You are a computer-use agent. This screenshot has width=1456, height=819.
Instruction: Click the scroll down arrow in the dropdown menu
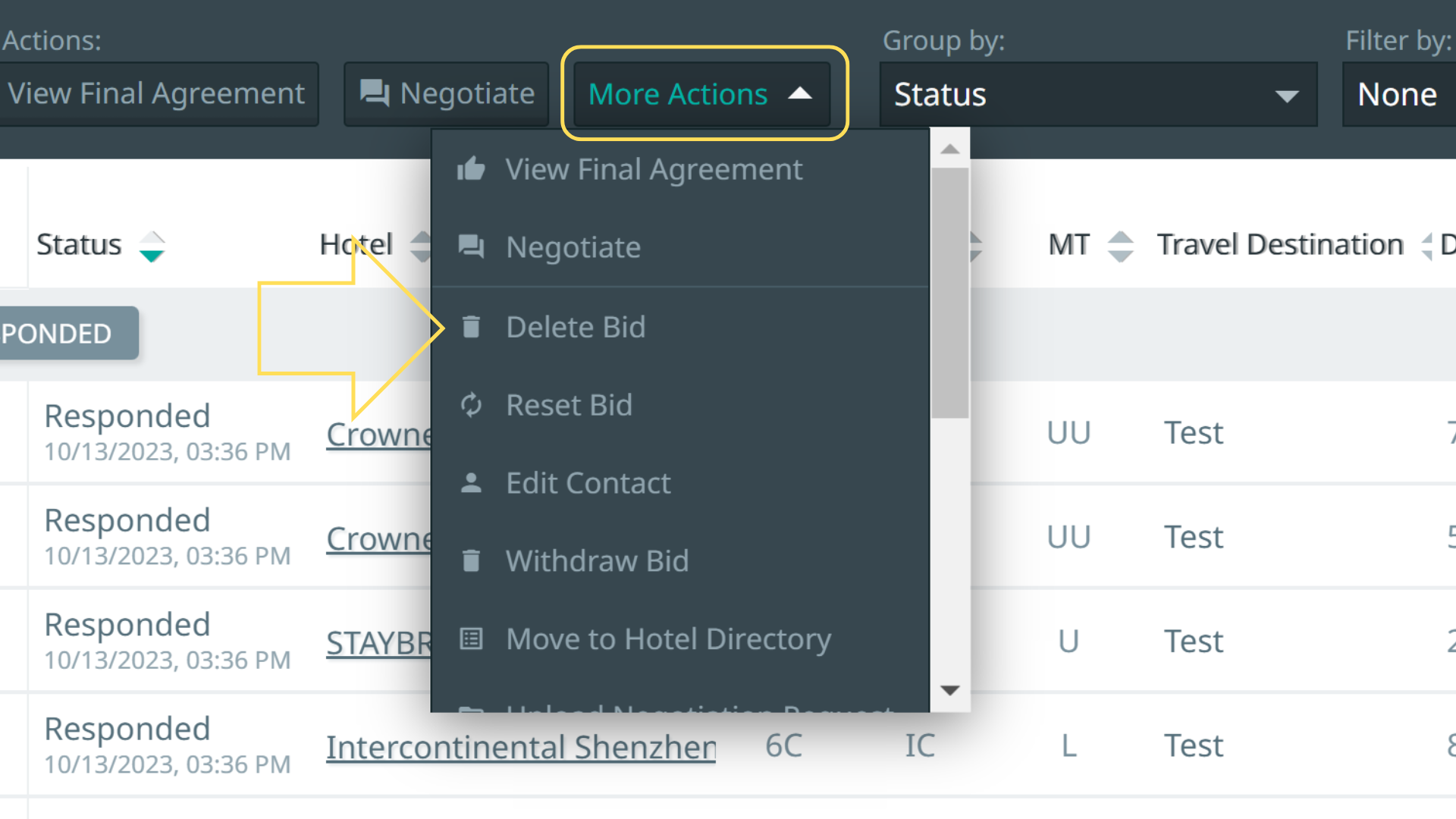click(x=949, y=690)
